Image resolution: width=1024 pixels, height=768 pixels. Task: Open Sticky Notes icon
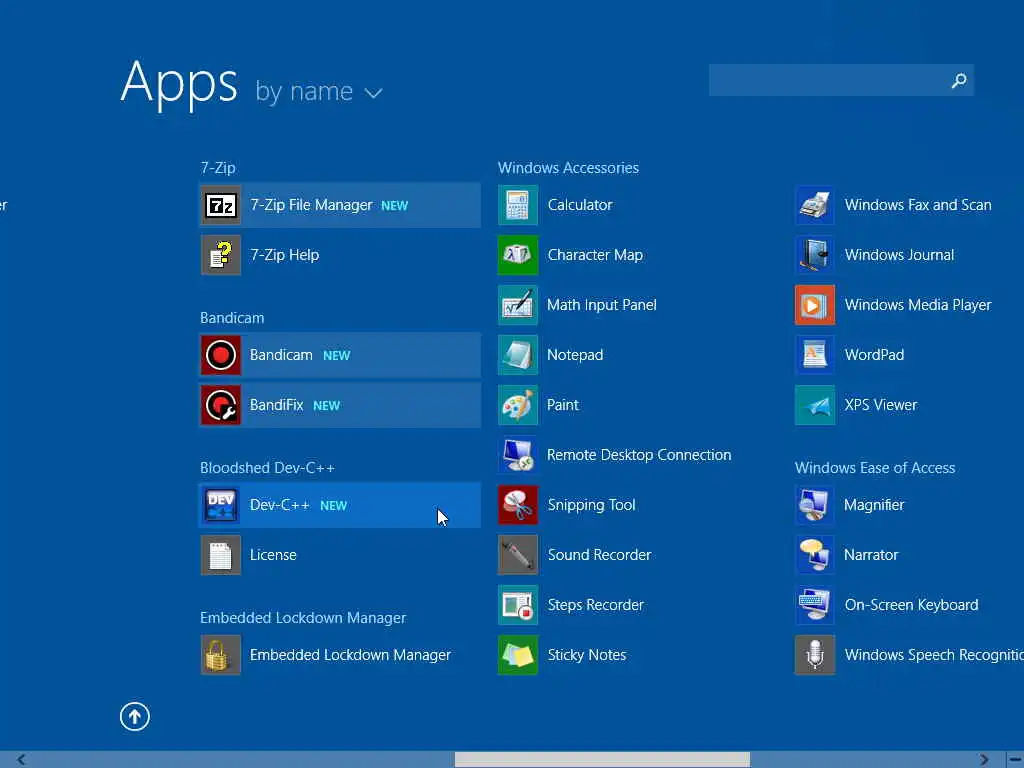tap(518, 655)
